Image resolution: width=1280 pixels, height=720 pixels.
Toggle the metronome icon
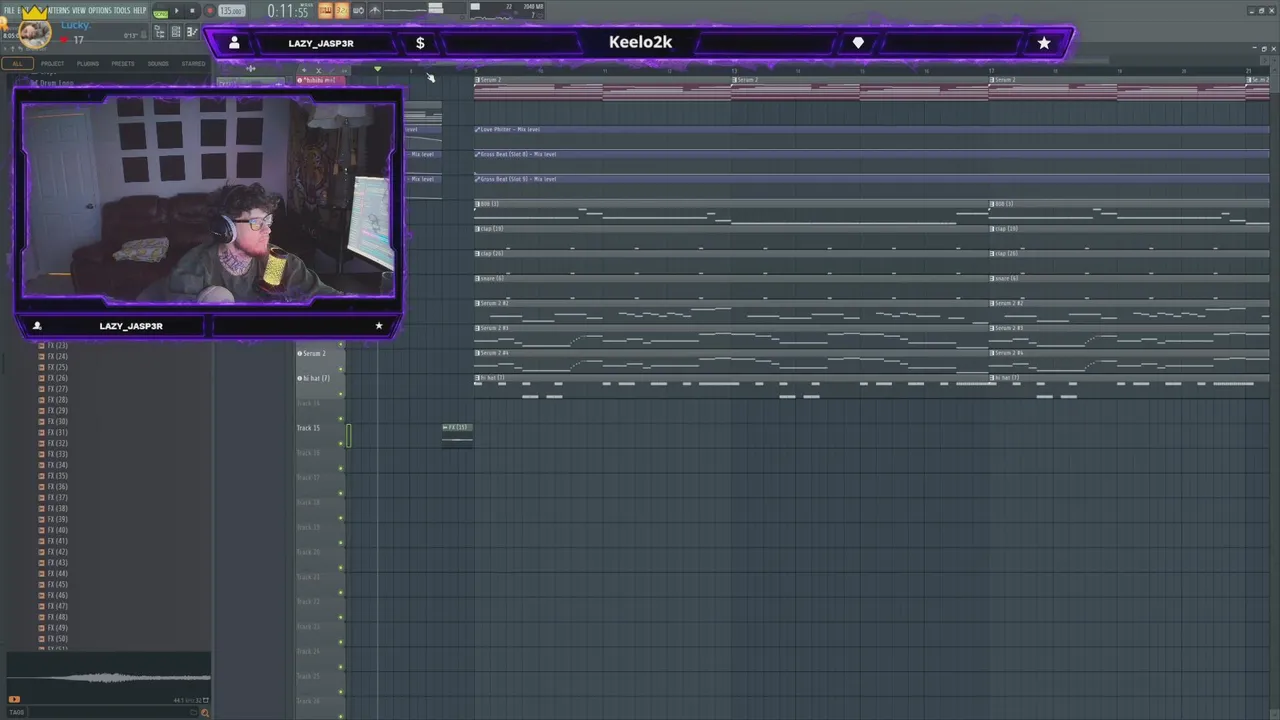(375, 10)
